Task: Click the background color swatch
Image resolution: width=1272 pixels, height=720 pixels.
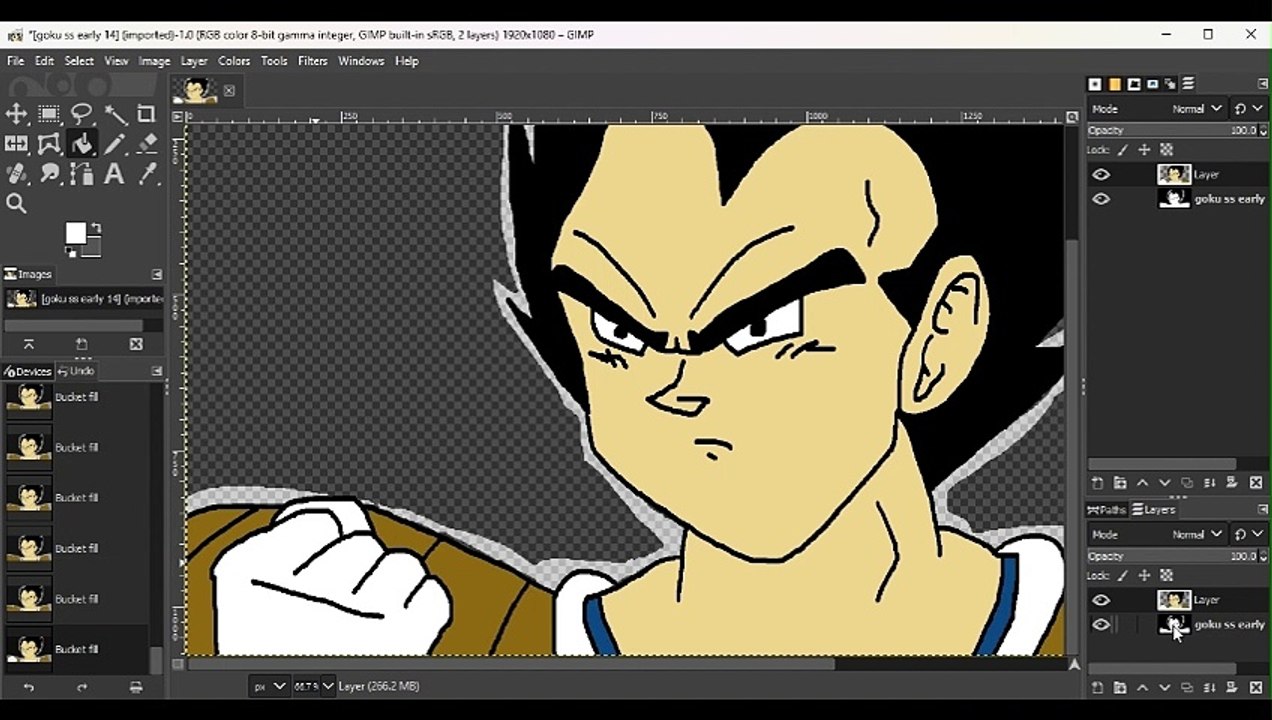Action: (90, 247)
